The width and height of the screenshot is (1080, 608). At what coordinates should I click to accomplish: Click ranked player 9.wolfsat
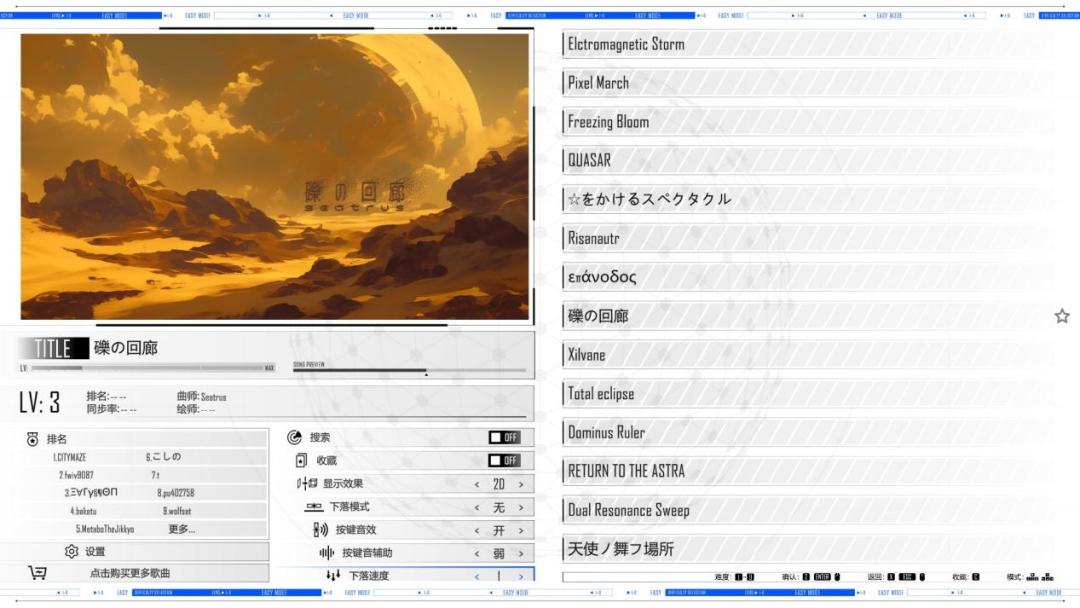coord(177,511)
